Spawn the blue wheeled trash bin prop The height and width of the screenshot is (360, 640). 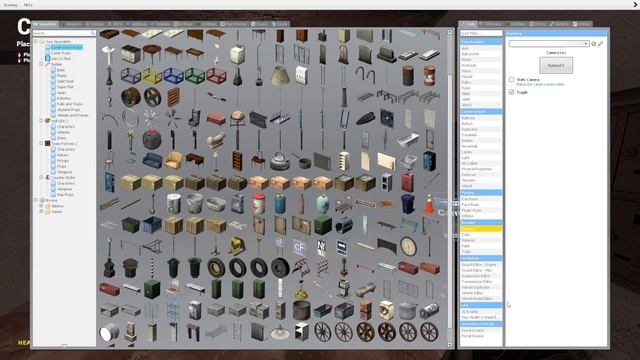(x=408, y=203)
